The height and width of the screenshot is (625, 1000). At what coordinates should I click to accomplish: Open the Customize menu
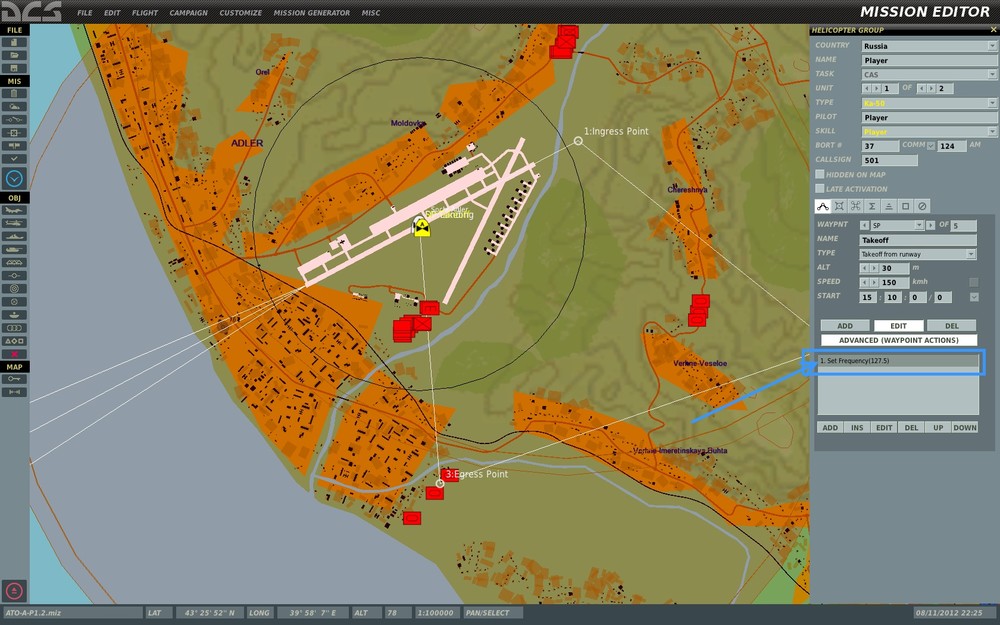pos(240,13)
